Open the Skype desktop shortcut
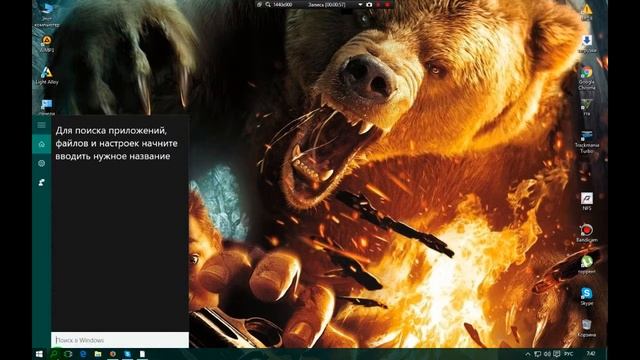Viewport: 640px width, 360px height. click(587, 296)
